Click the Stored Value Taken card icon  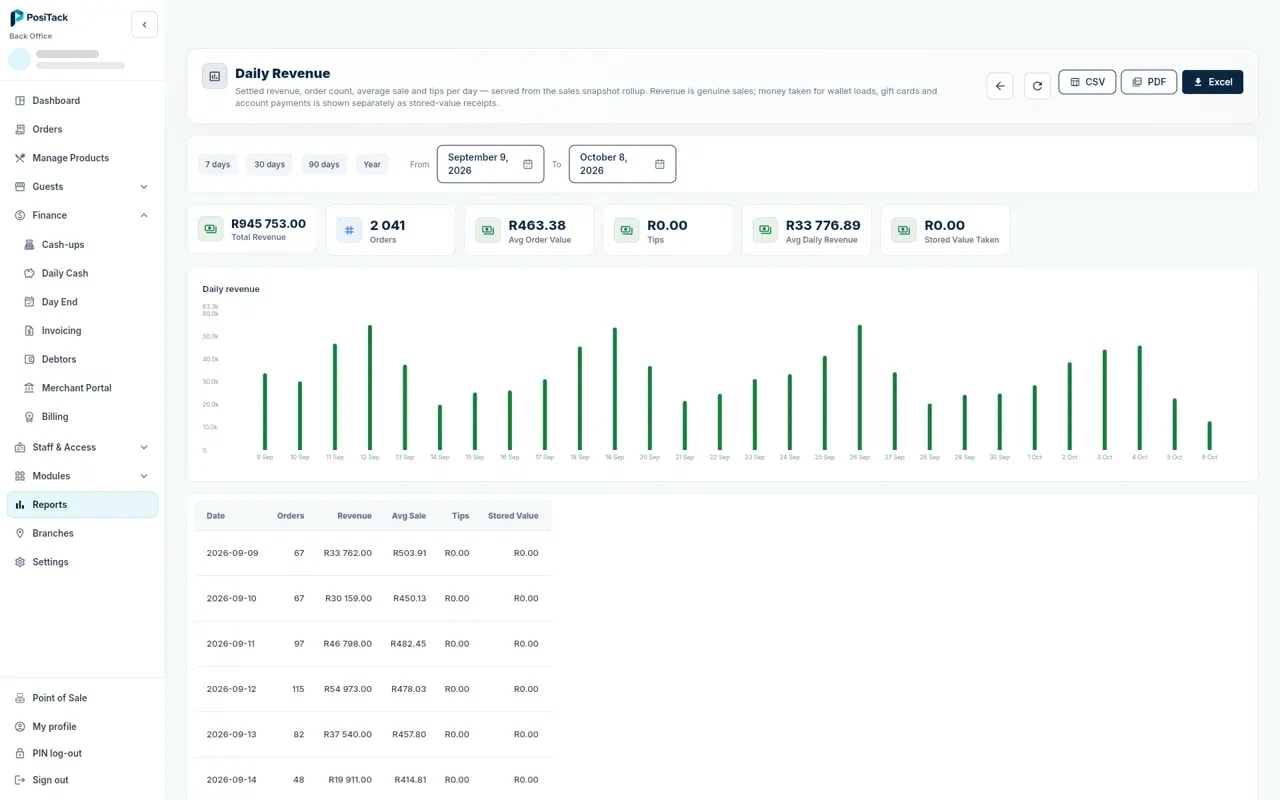(x=904, y=230)
